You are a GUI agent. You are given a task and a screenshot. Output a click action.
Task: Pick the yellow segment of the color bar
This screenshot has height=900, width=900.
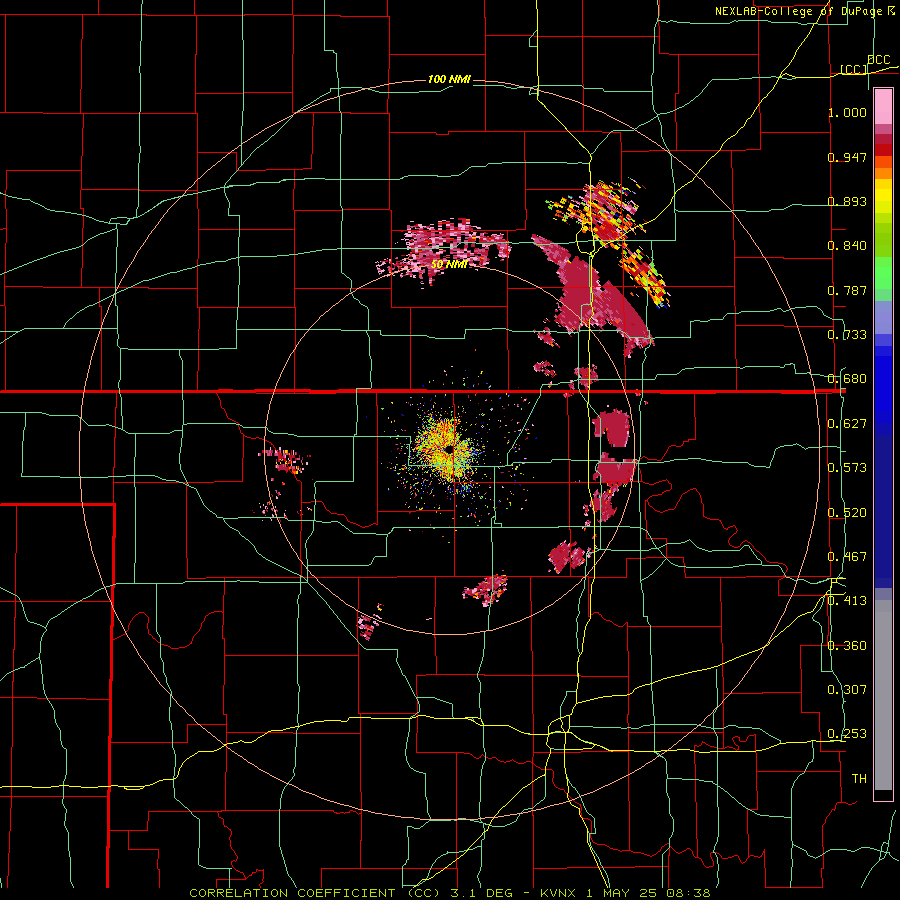point(883,197)
